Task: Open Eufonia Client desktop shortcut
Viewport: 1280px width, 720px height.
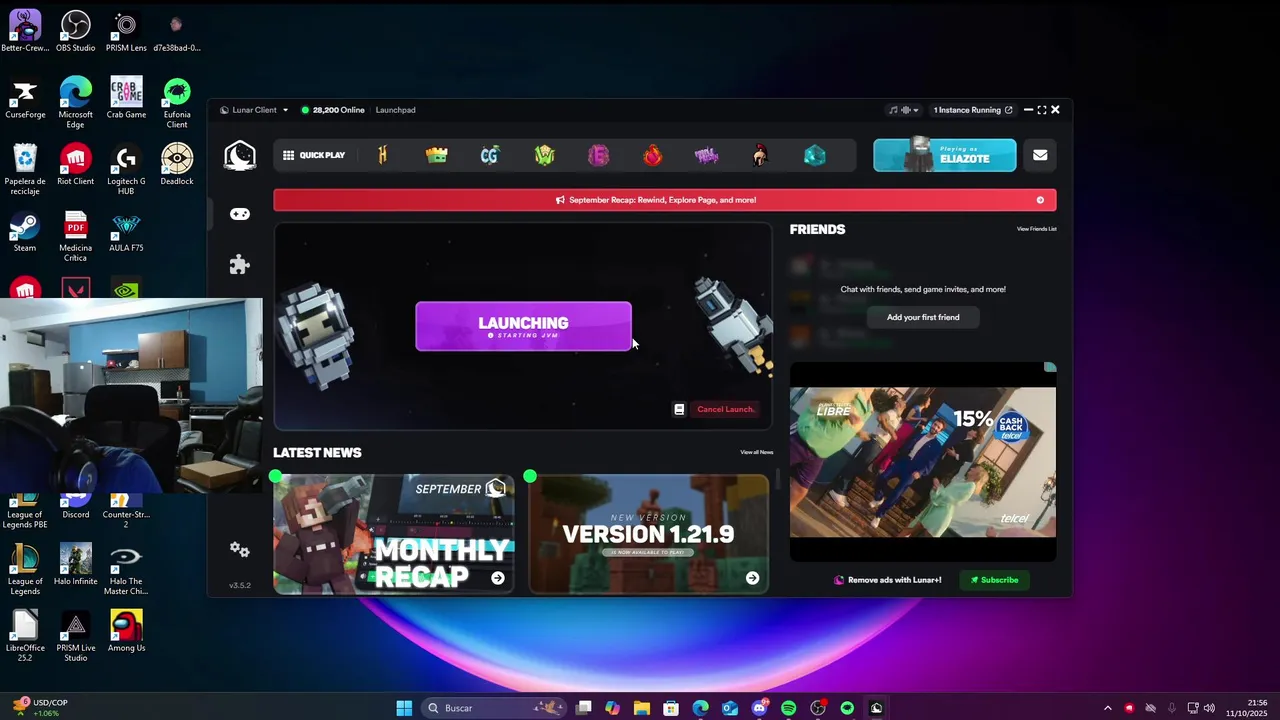Action: pos(177,103)
